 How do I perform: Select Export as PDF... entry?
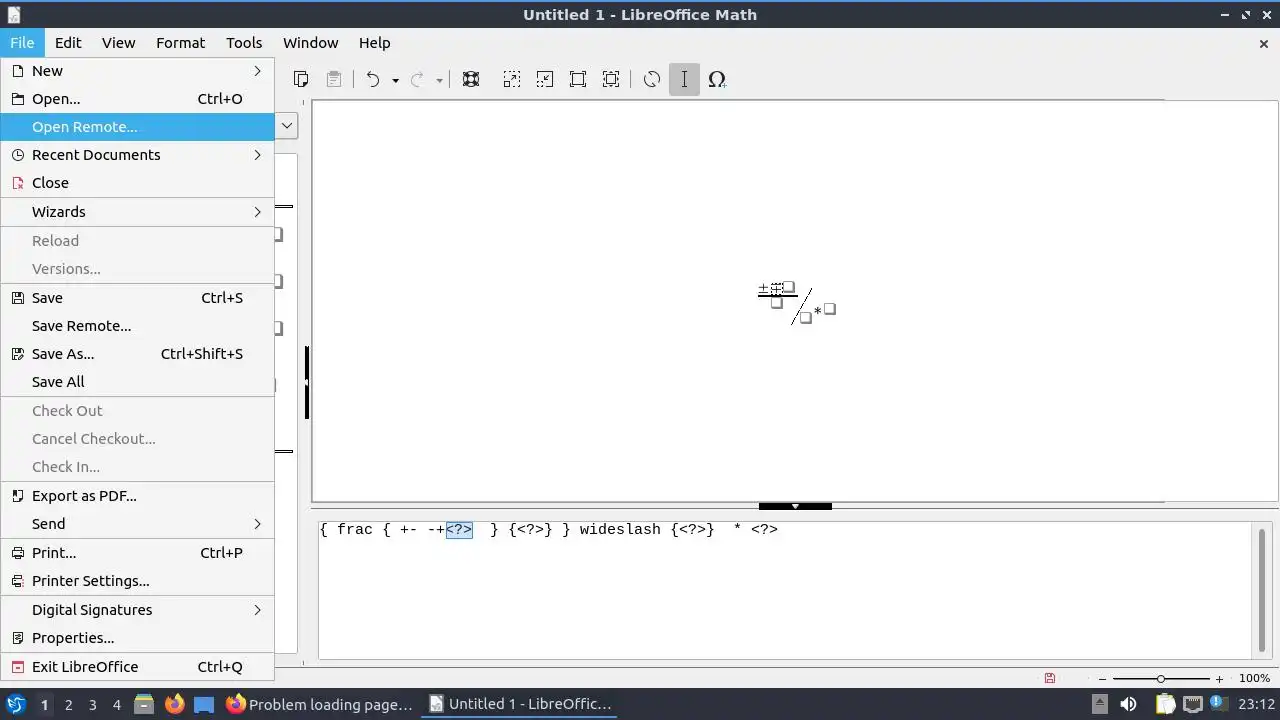click(137, 496)
